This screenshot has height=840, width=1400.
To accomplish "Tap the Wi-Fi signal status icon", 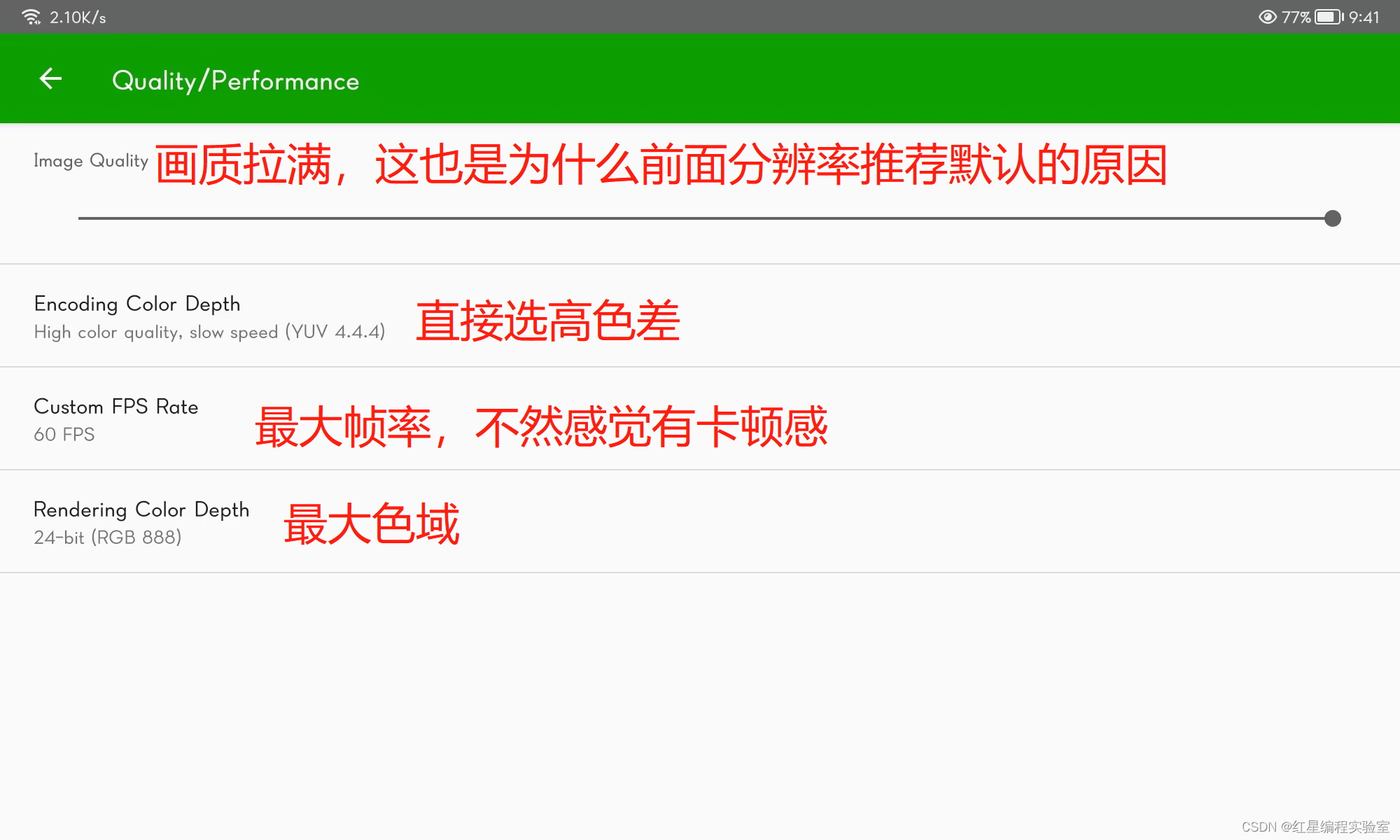I will click(x=31, y=17).
